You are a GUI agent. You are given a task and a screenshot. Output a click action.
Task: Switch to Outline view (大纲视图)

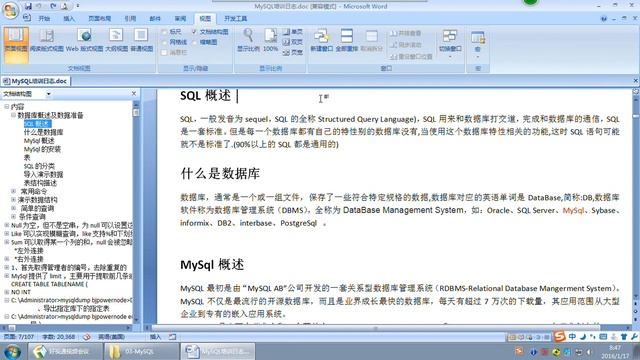116,41
